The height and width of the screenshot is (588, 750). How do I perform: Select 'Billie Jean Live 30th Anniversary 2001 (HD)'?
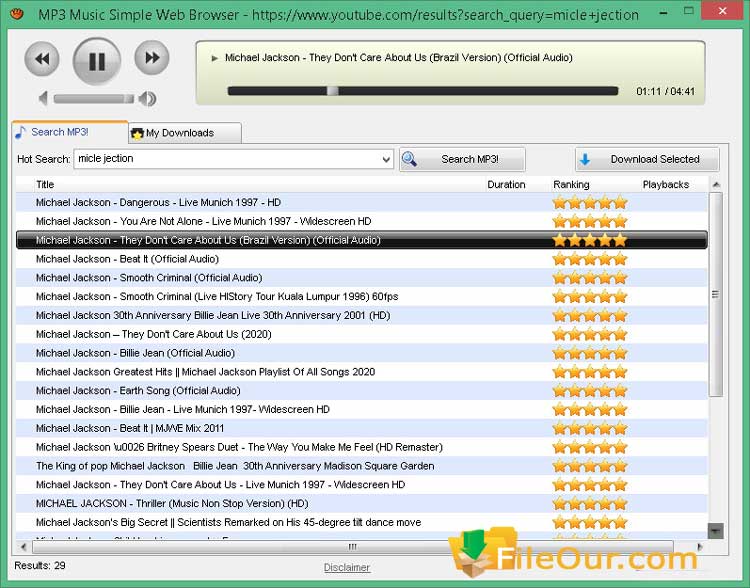pos(362,315)
